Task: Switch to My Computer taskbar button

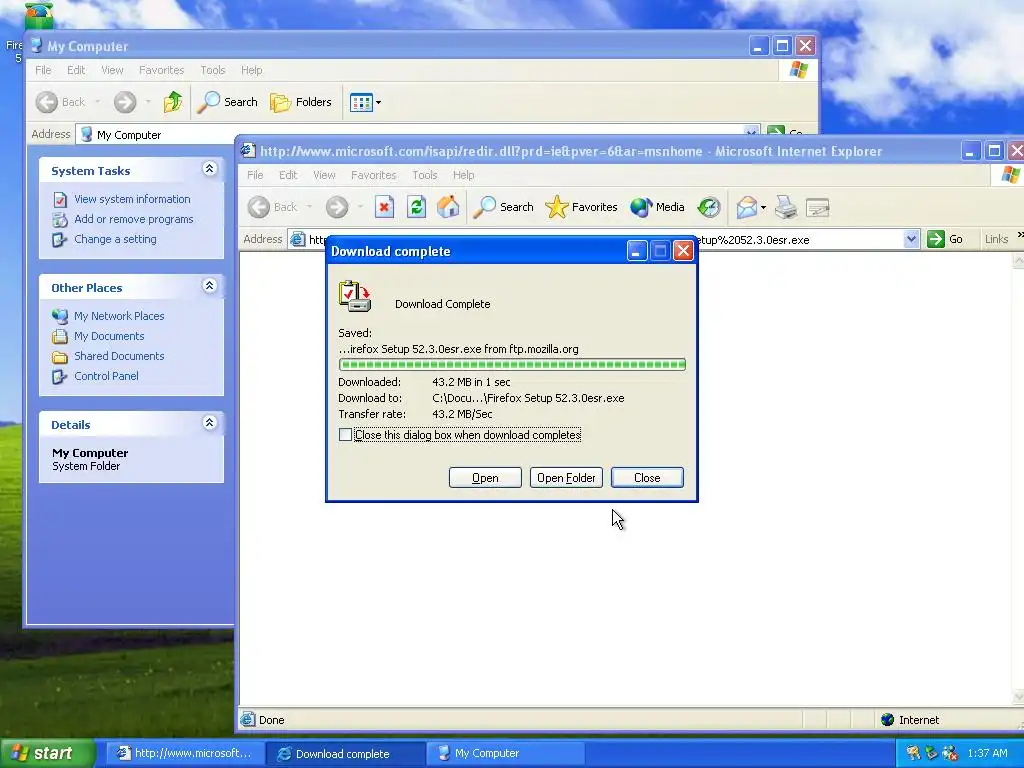Action: click(x=505, y=753)
